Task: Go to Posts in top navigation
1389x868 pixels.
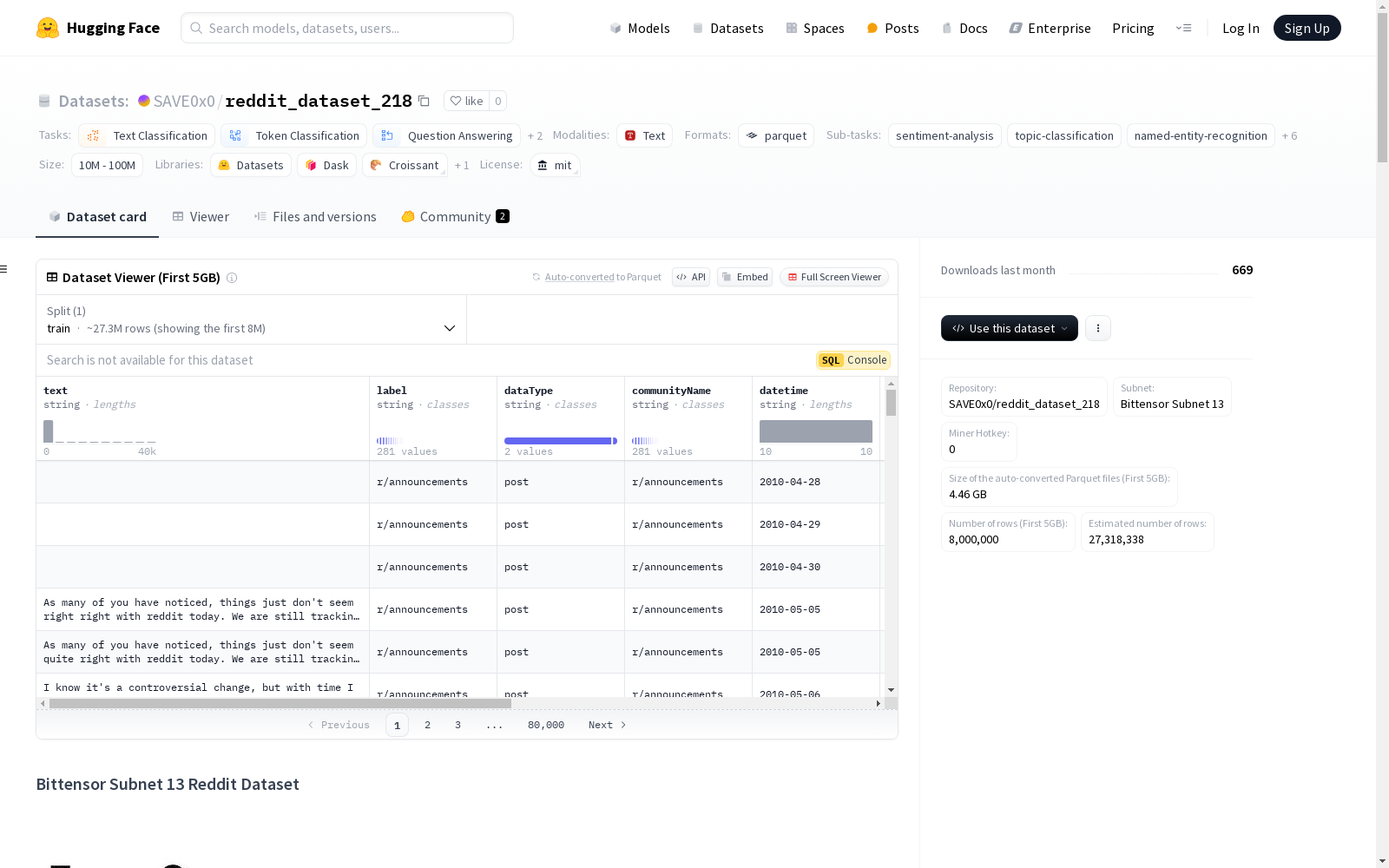Action: (892, 28)
